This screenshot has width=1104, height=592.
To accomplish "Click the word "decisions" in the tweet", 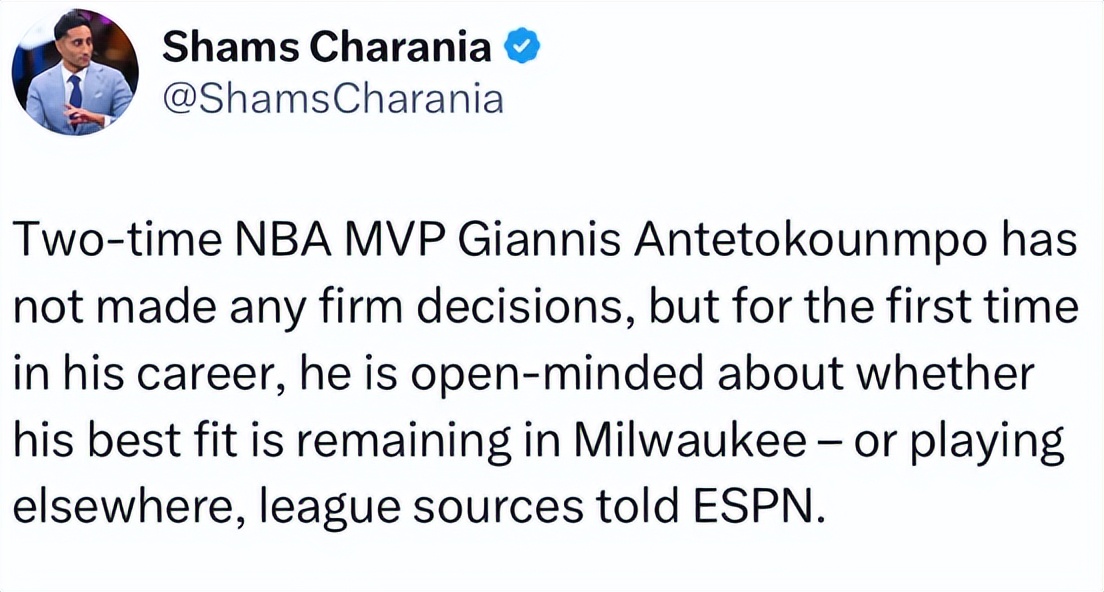I will (x=529, y=306).
